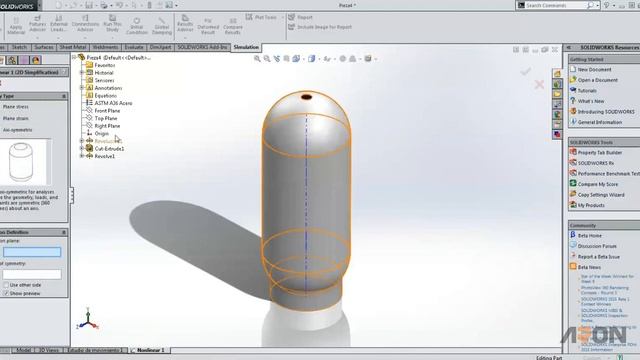This screenshot has width=640, height=360.
Task: Open the Model bottom tab
Action: pos(23,350)
